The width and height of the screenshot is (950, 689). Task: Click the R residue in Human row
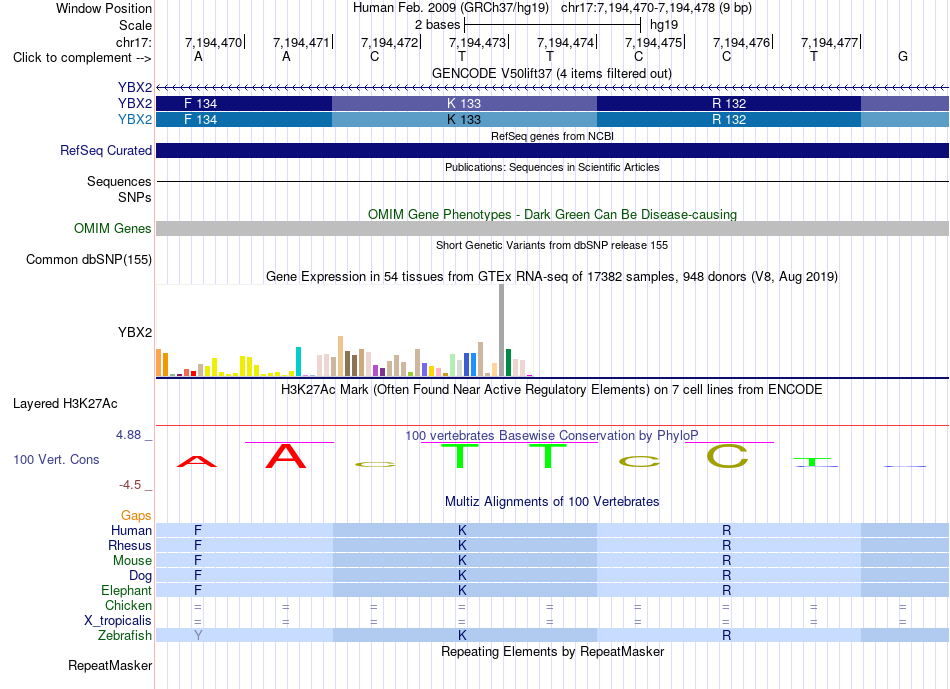[x=726, y=530]
